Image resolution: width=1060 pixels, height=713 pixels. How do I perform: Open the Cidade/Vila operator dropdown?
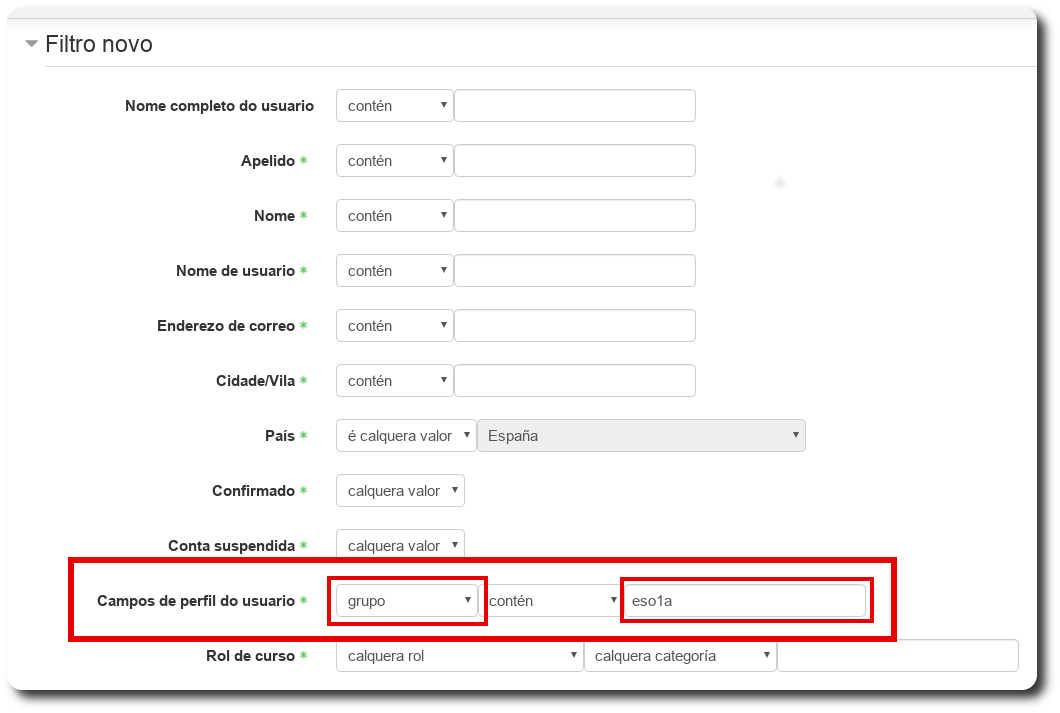coord(395,381)
